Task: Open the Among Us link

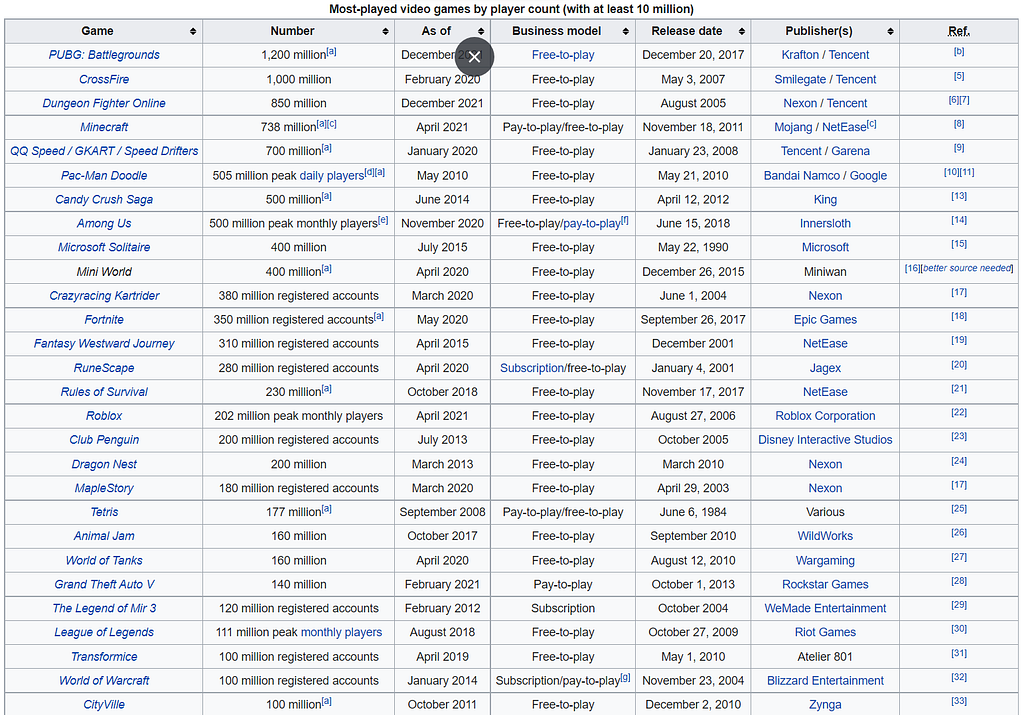Action: (104, 223)
